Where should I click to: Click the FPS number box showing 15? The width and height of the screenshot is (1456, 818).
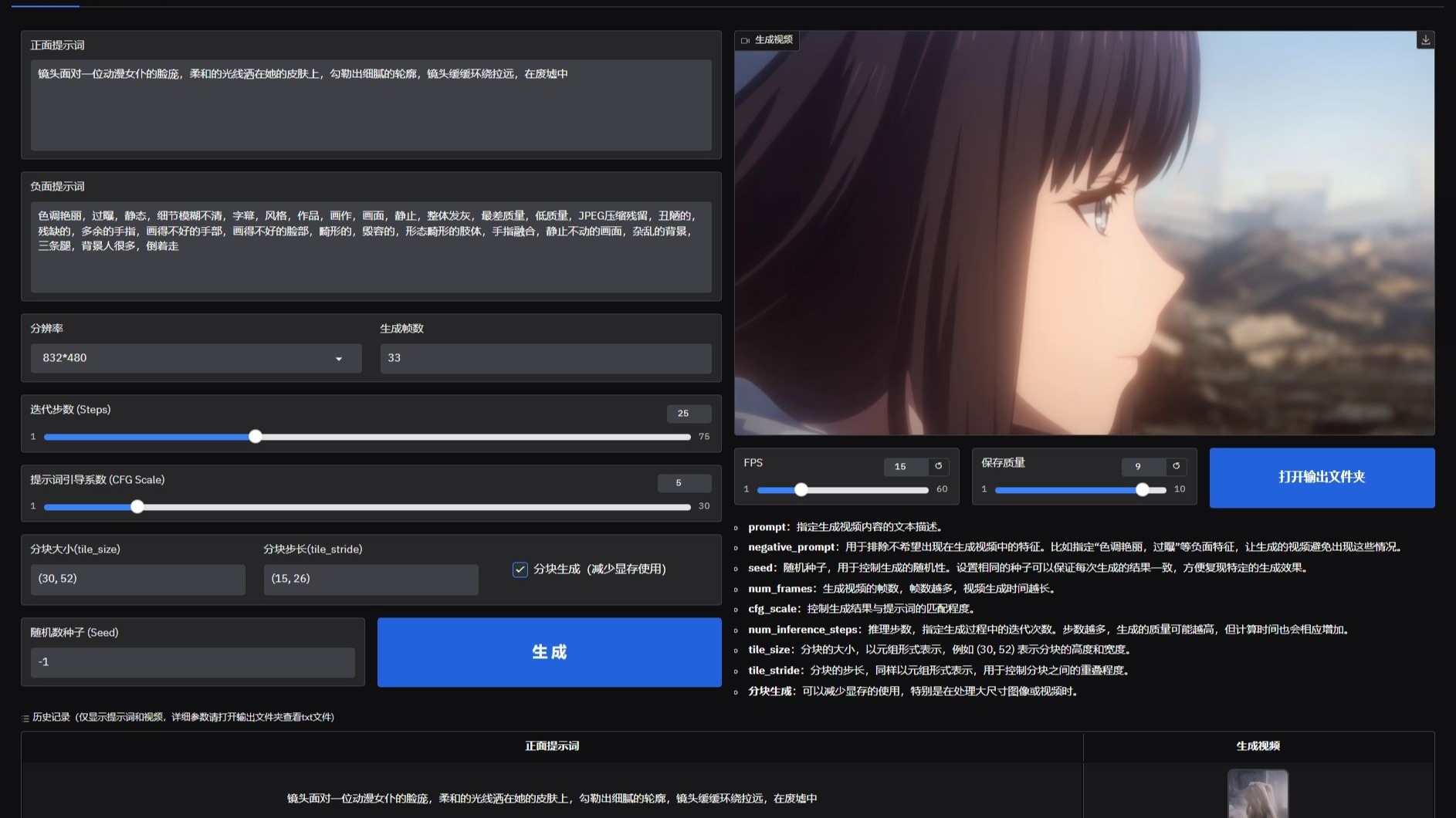pos(906,466)
